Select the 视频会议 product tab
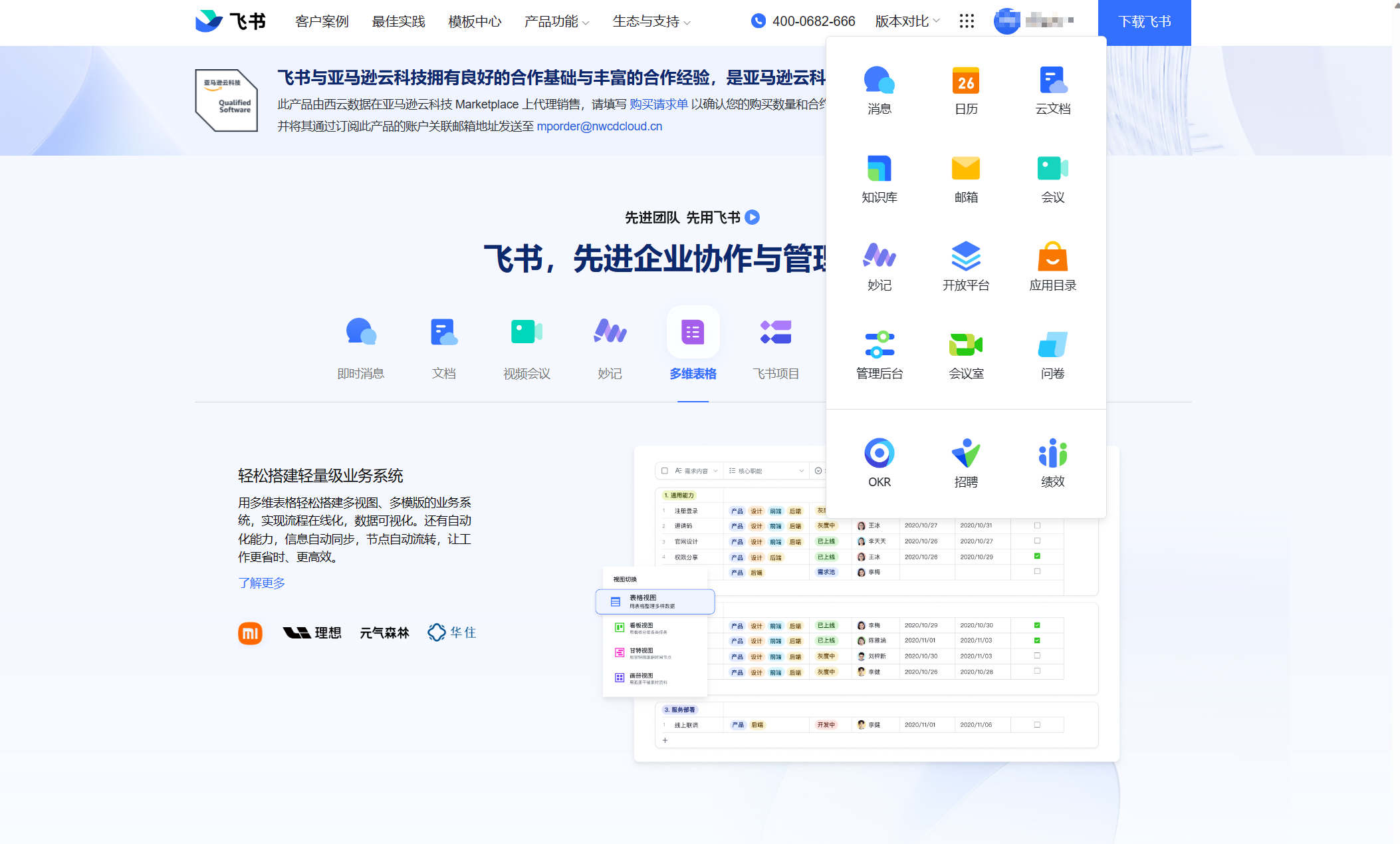 [526, 349]
